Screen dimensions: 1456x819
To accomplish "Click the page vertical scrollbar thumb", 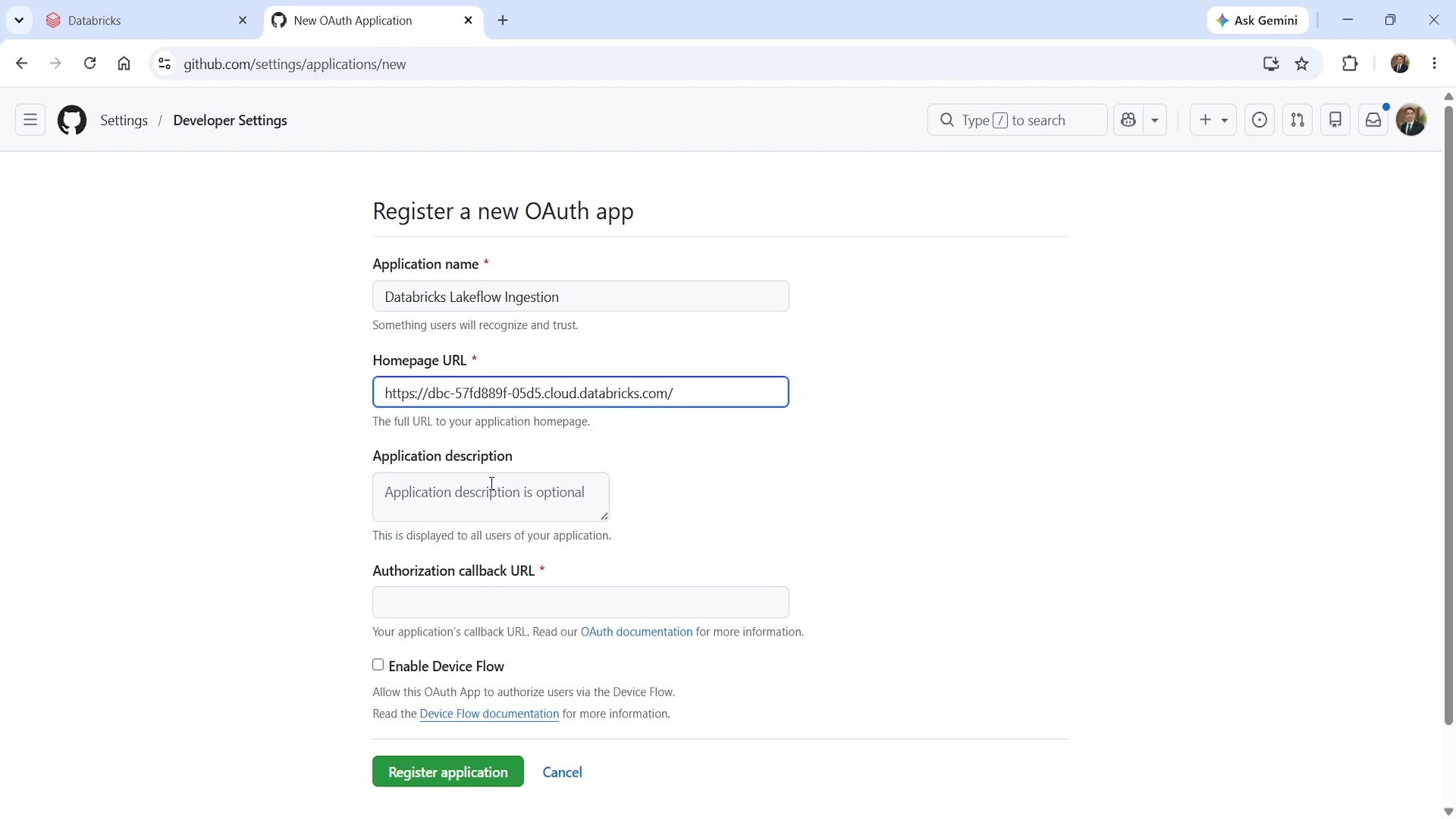I will click(x=1448, y=416).
